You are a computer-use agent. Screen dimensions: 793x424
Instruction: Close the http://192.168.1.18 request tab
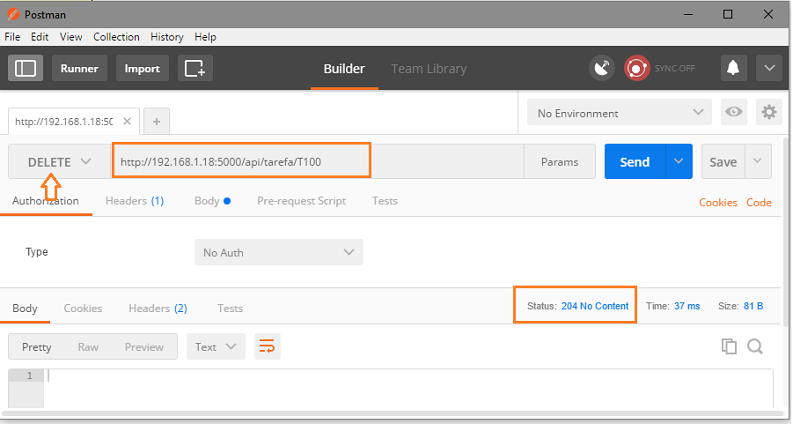click(x=127, y=121)
